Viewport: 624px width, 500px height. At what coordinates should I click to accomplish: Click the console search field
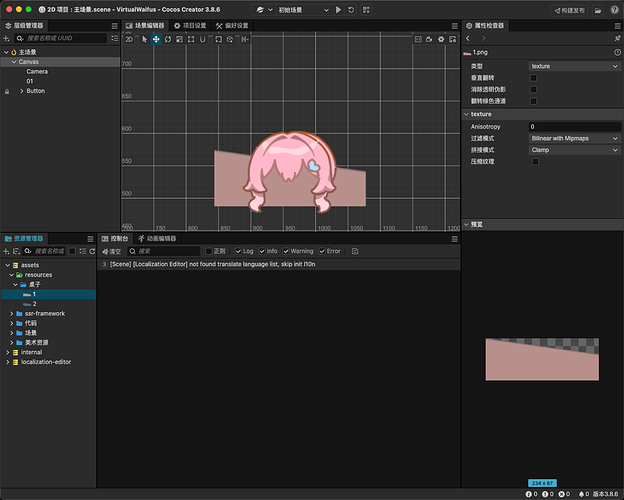(164, 251)
